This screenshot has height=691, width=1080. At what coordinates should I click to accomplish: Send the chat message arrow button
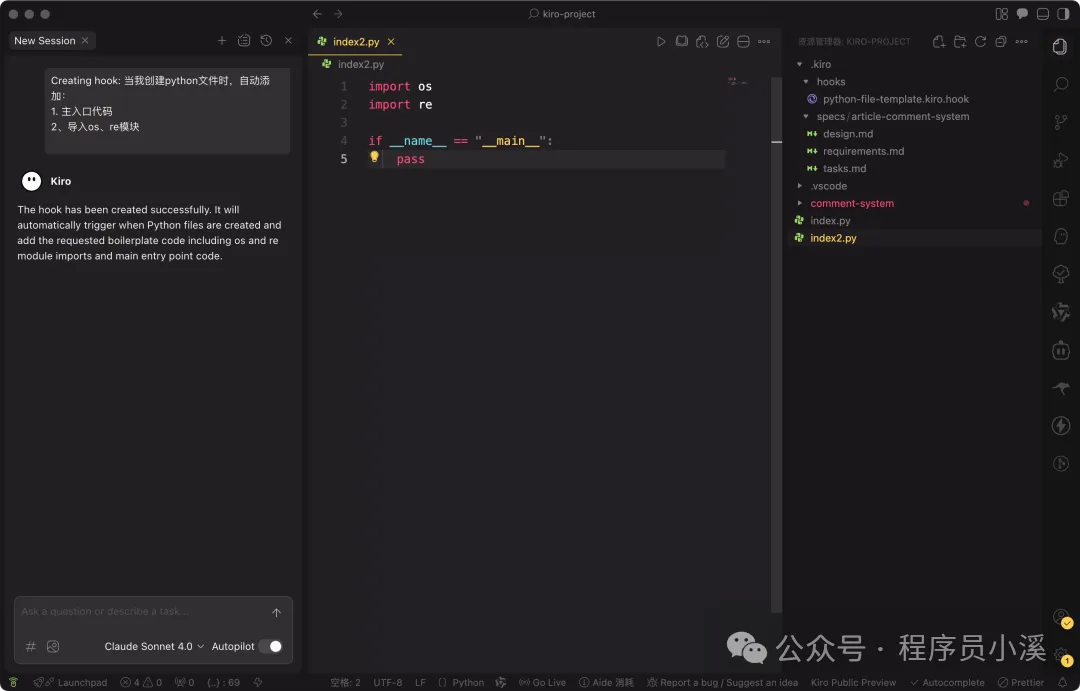(x=276, y=612)
